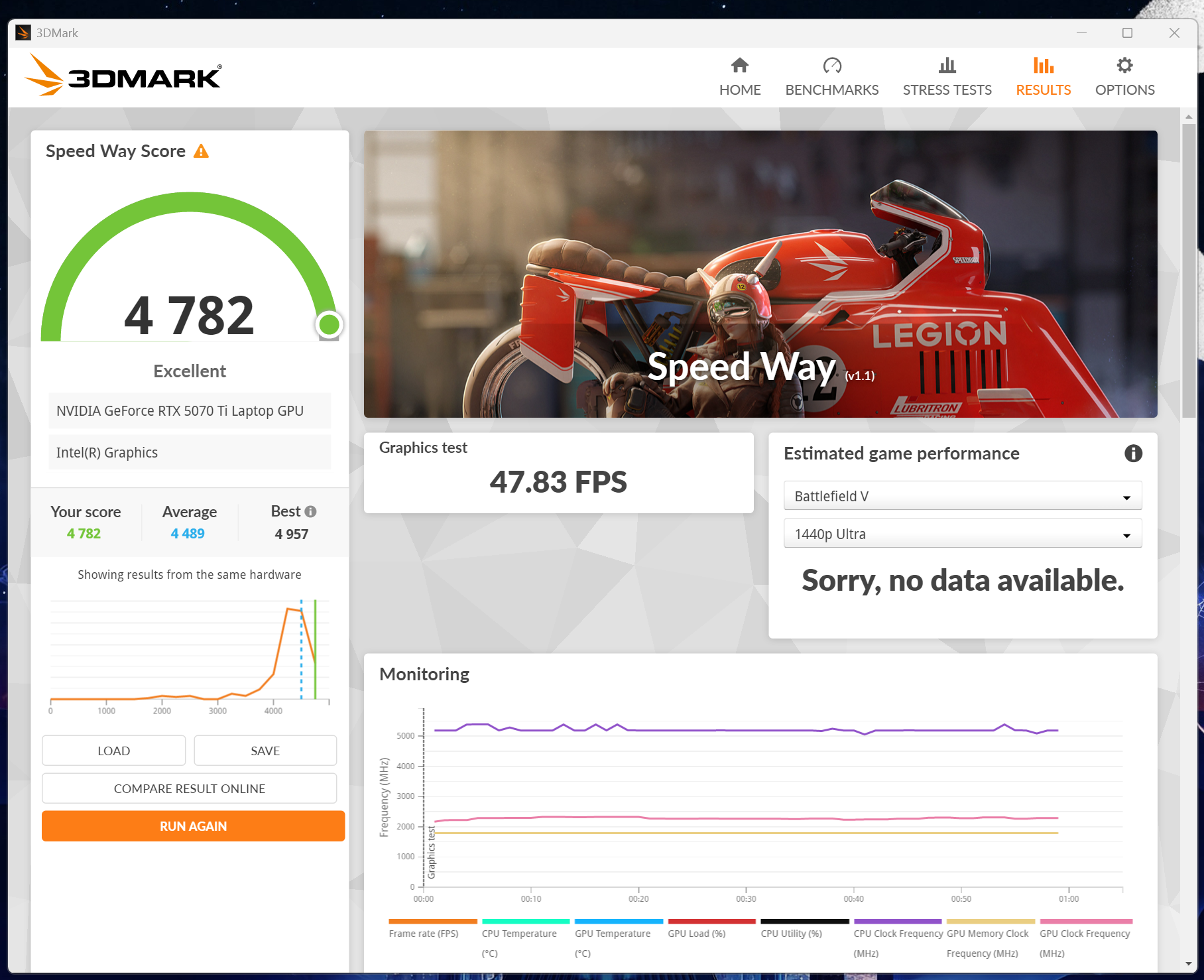Toggle CPU Clock Frequency legend swatch
This screenshot has width=1204, height=980.
tap(898, 921)
